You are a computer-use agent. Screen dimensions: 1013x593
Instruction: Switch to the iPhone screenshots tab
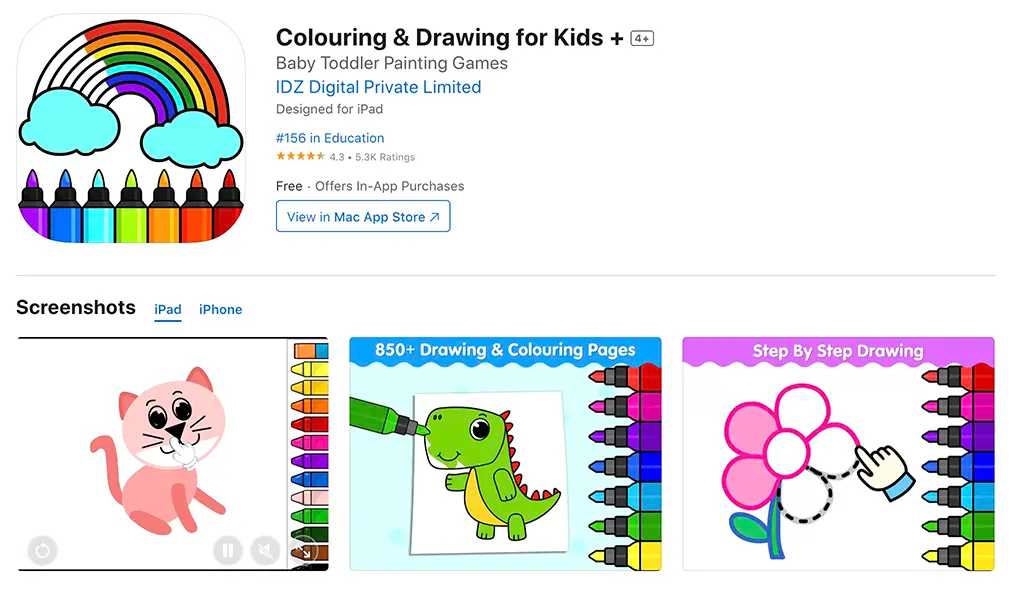click(220, 310)
